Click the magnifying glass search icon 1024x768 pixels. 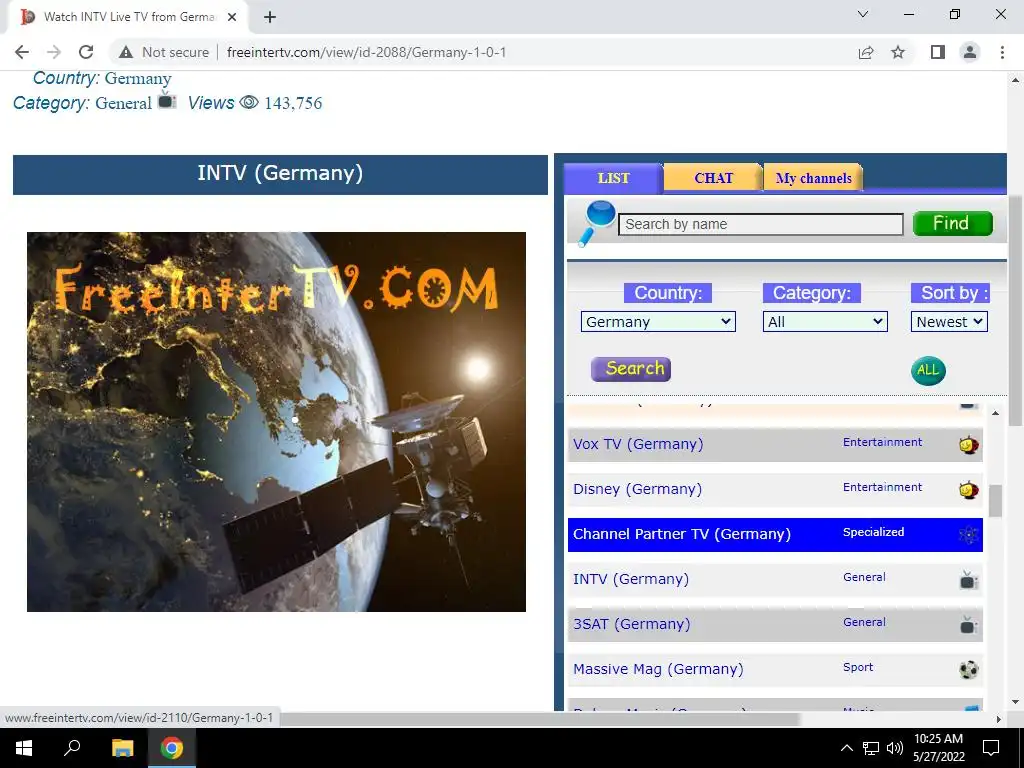[597, 223]
